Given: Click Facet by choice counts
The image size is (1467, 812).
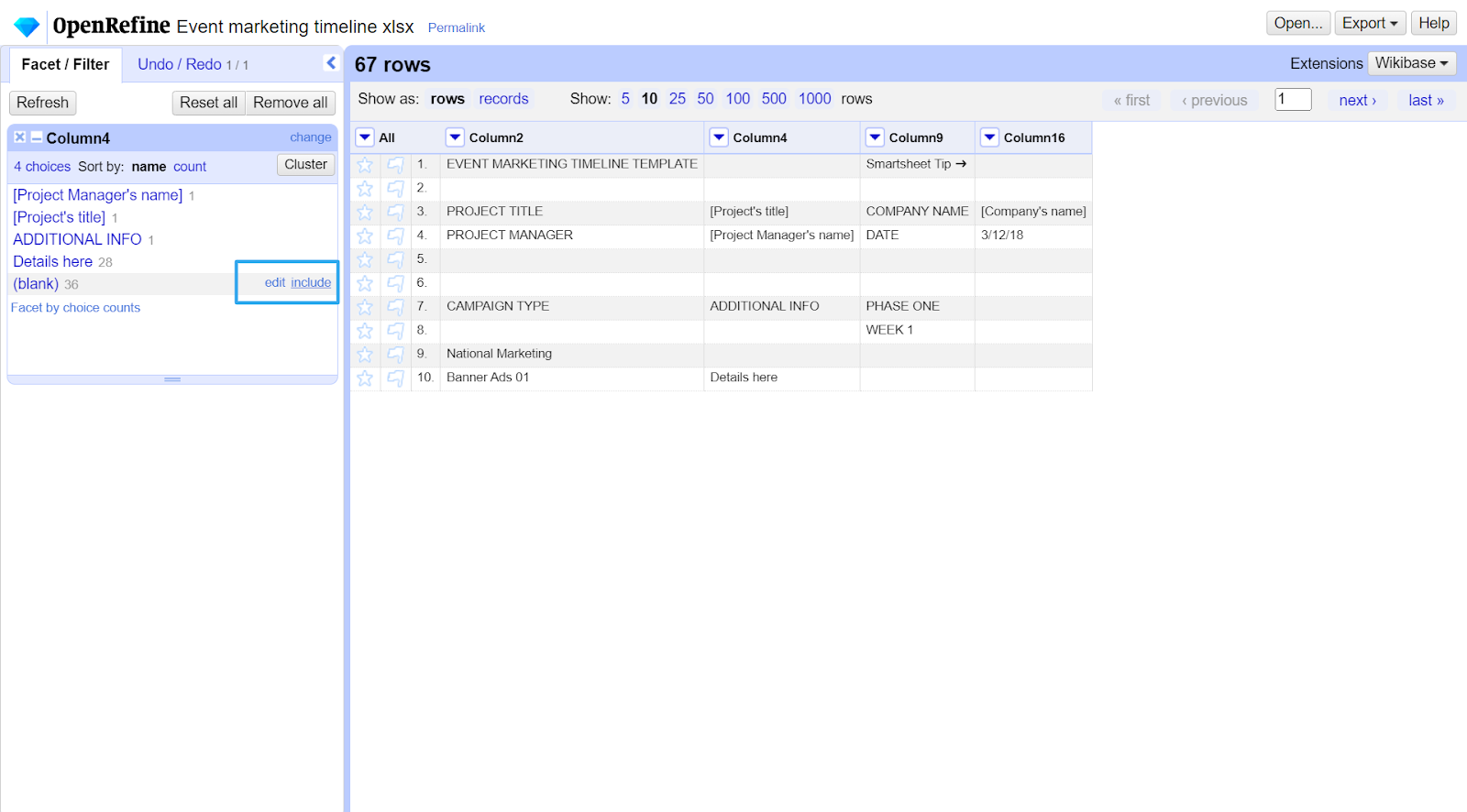Looking at the screenshot, I should tap(75, 308).
